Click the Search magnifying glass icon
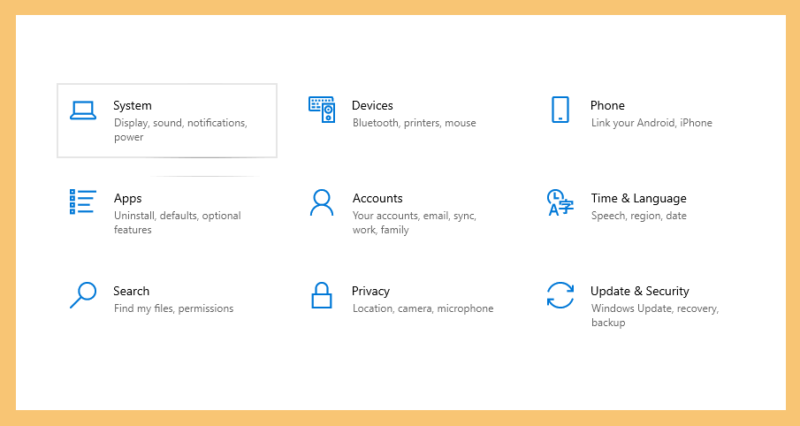 click(83, 295)
